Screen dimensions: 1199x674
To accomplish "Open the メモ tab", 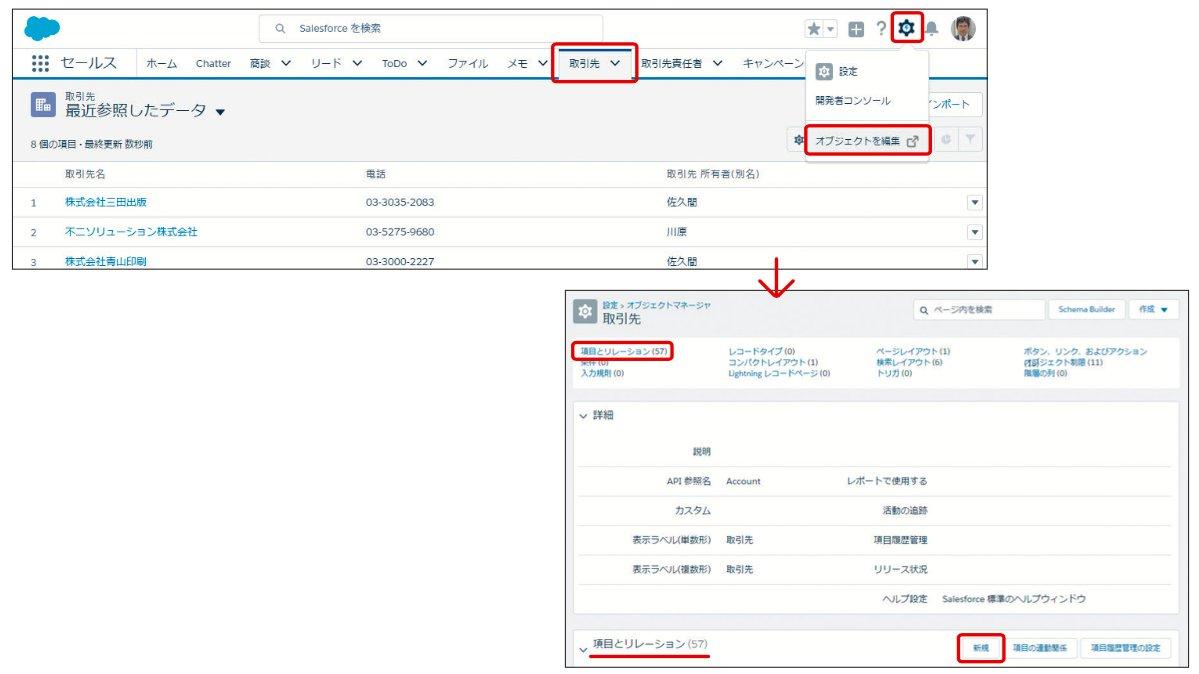I will (518, 63).
